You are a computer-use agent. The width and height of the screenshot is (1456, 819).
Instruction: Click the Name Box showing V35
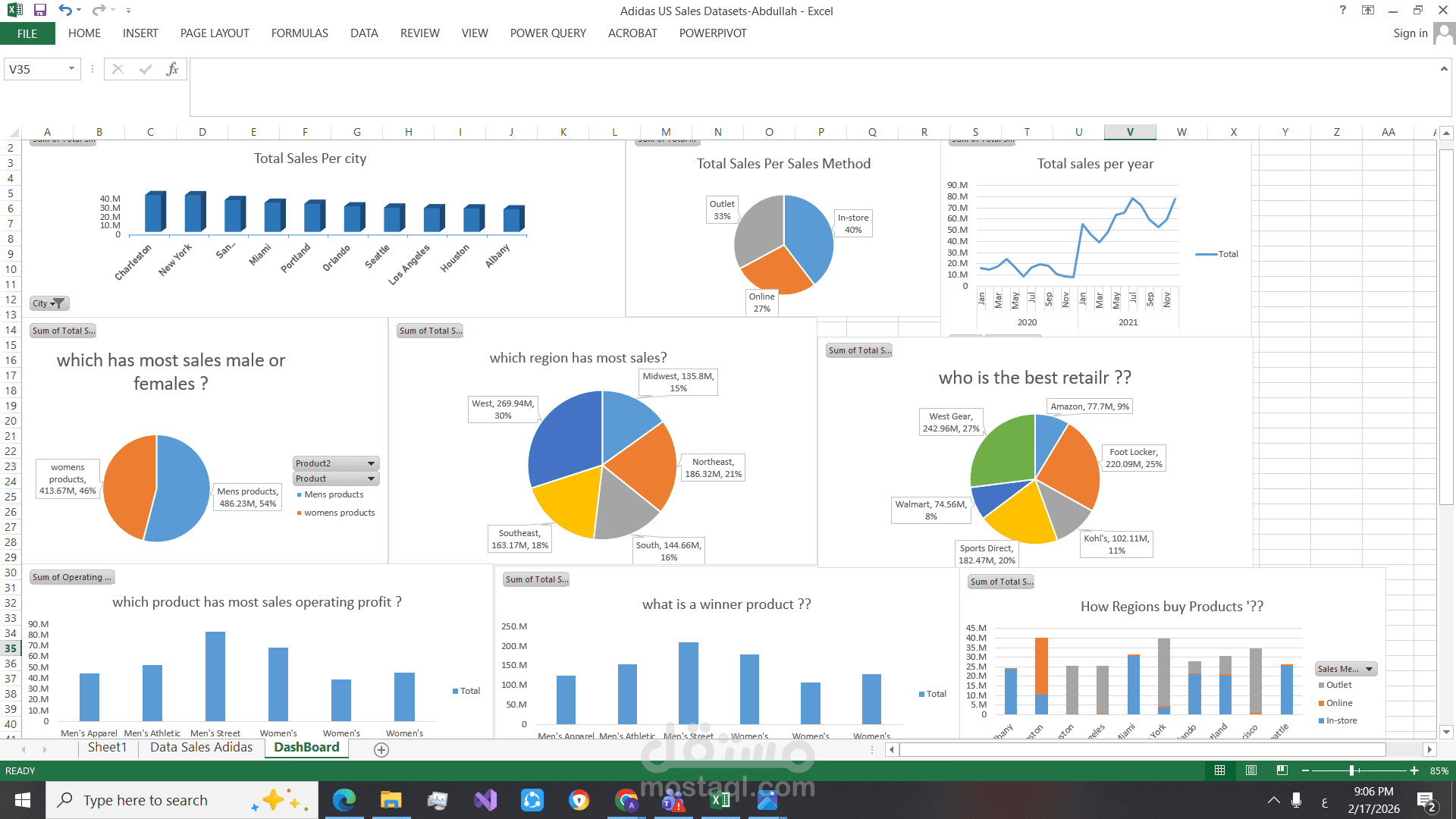[35, 69]
